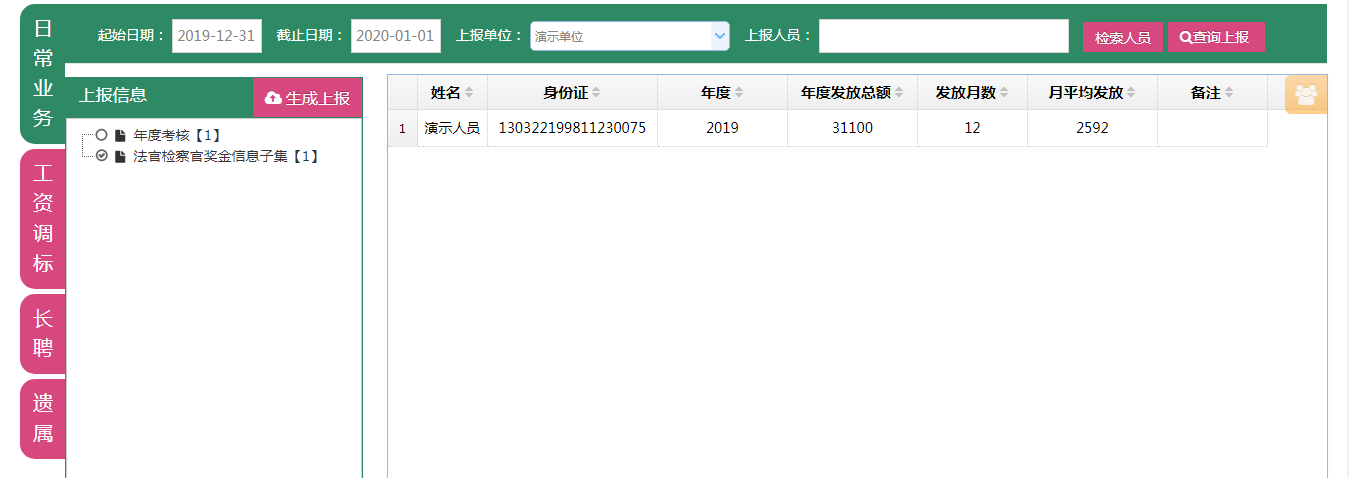Image resolution: width=1349 pixels, height=478 pixels.
Task: Sort by the 年度 column arrows
Action: pyautogui.click(x=739, y=93)
